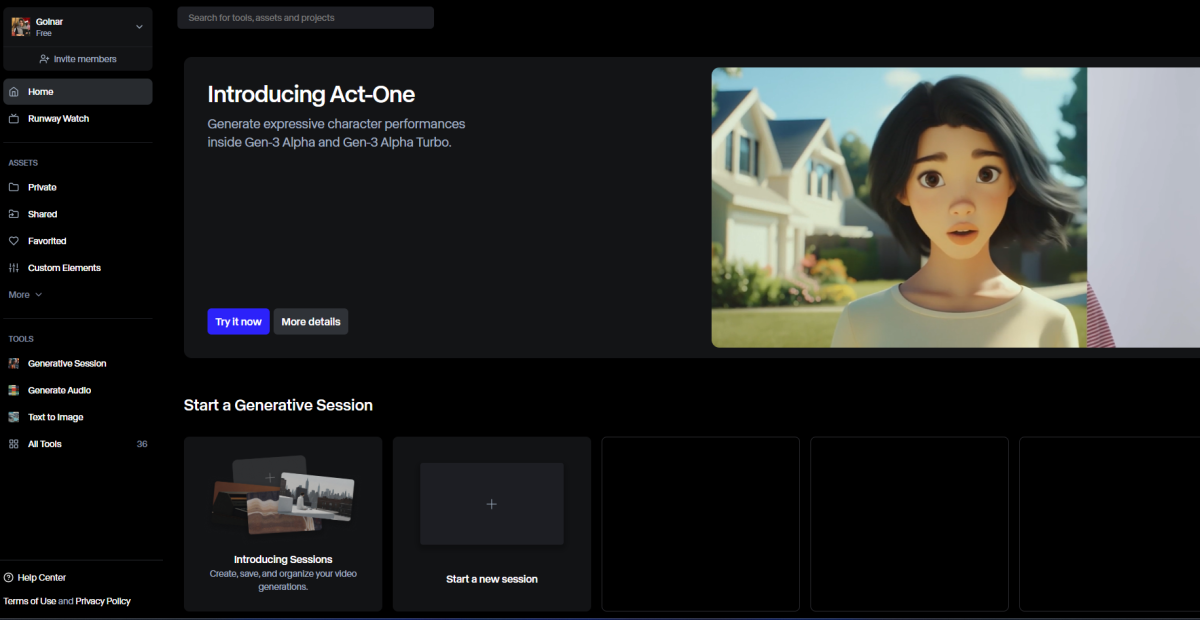The height and width of the screenshot is (620, 1200).
Task: Click the Help Center question mark icon
Action: click(x=9, y=578)
